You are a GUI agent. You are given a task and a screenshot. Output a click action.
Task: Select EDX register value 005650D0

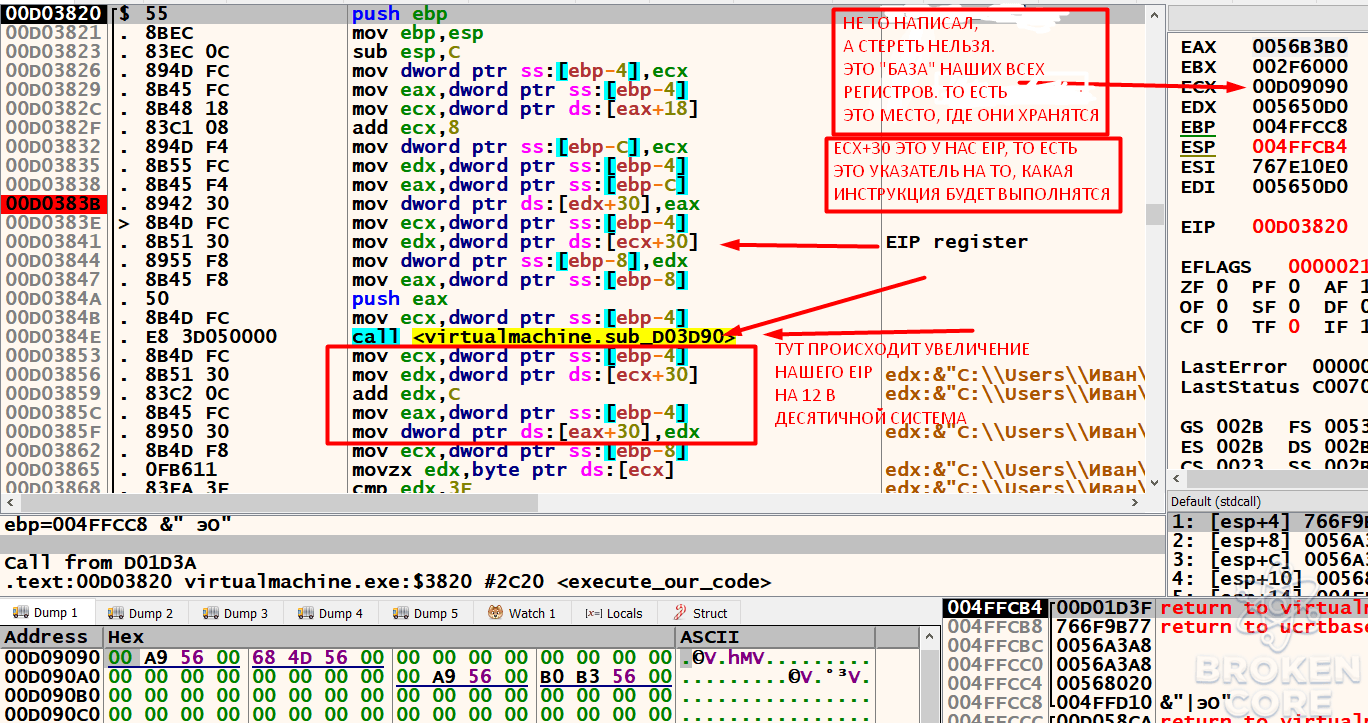1300,107
